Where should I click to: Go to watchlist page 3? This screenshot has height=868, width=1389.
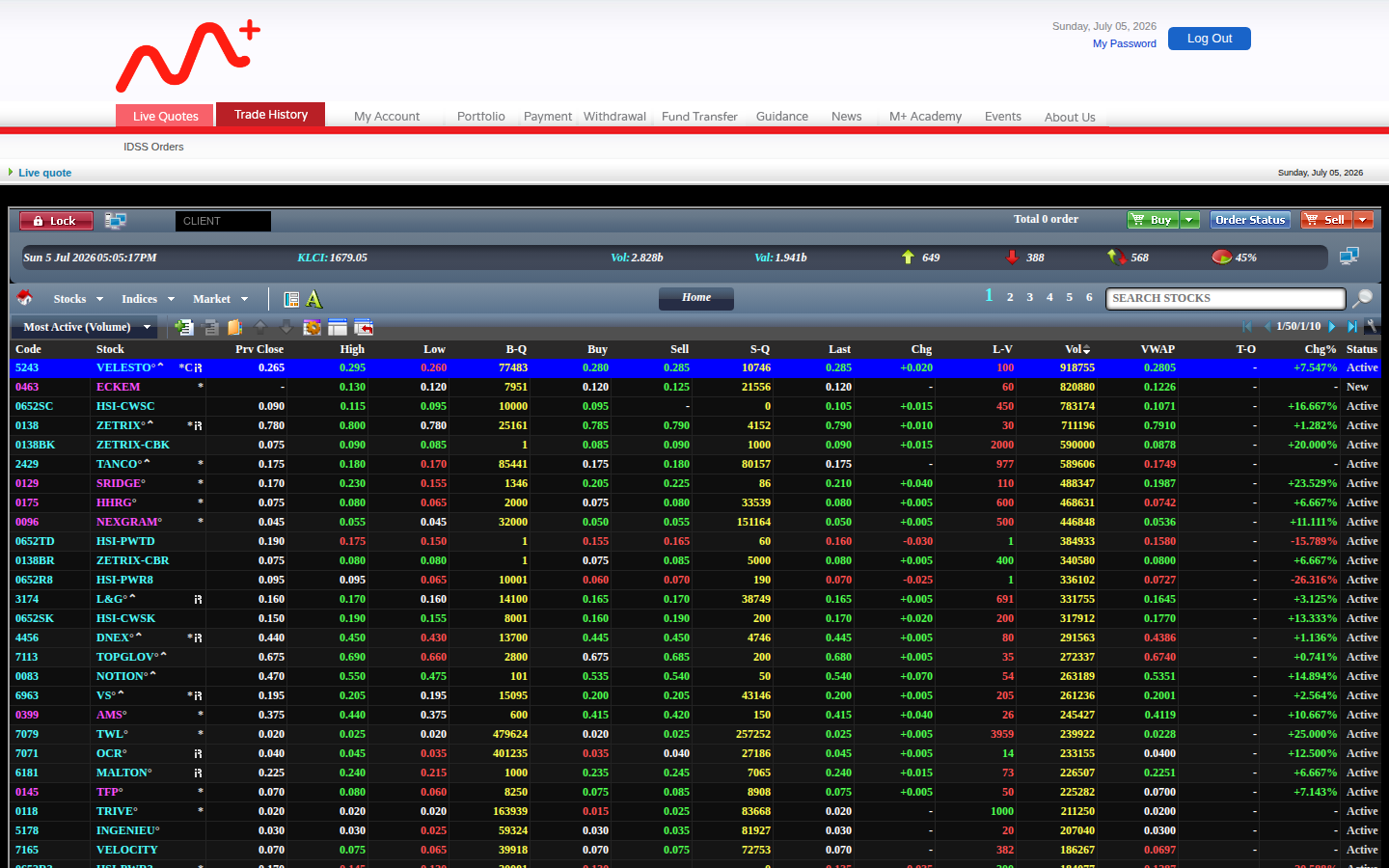(x=1030, y=297)
